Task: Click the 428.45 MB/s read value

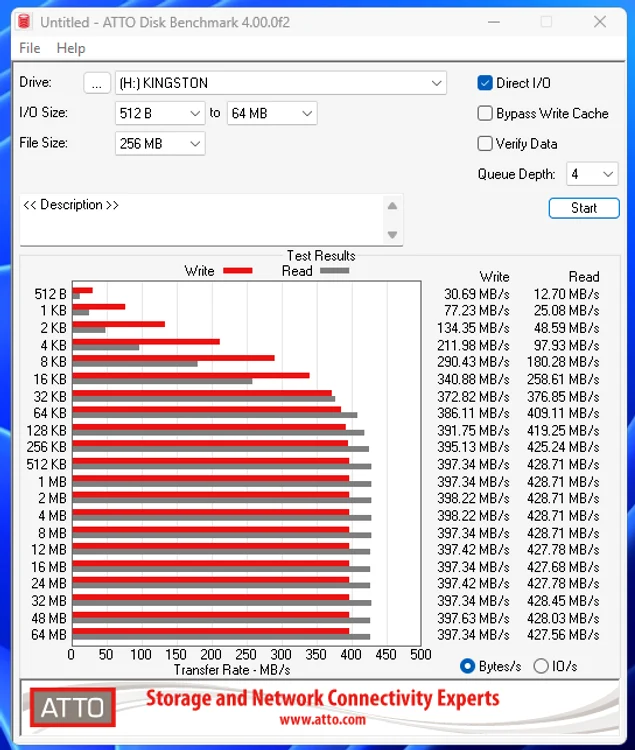Action: coord(563,601)
